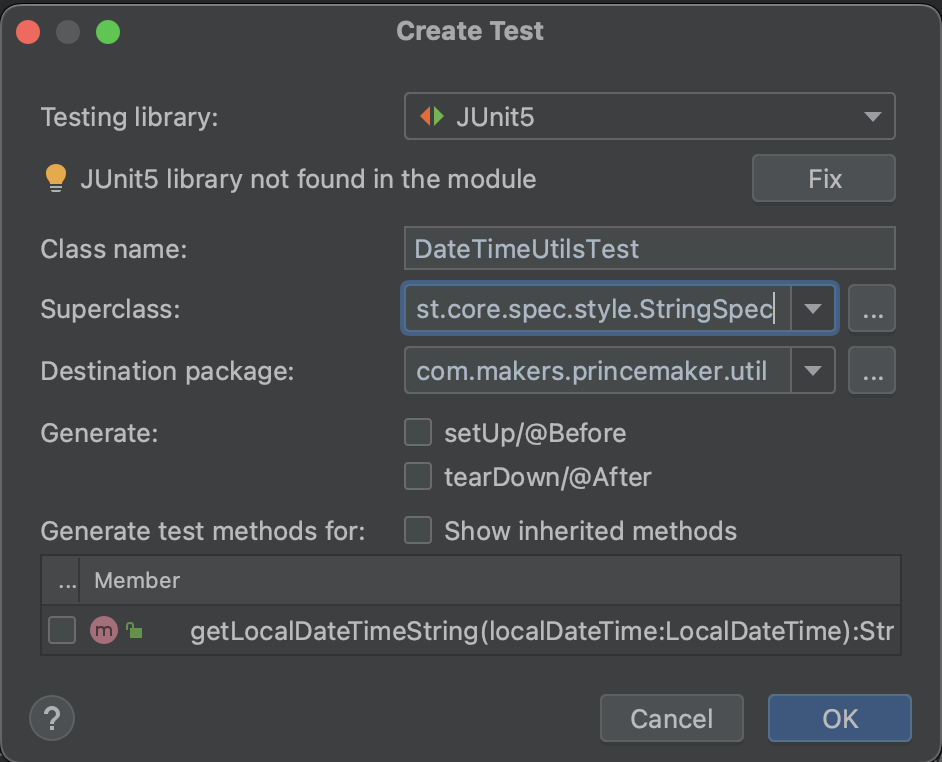Viewport: 942px width, 762px height.
Task: Click the JUnit5 library logo icon
Action: [x=432, y=117]
